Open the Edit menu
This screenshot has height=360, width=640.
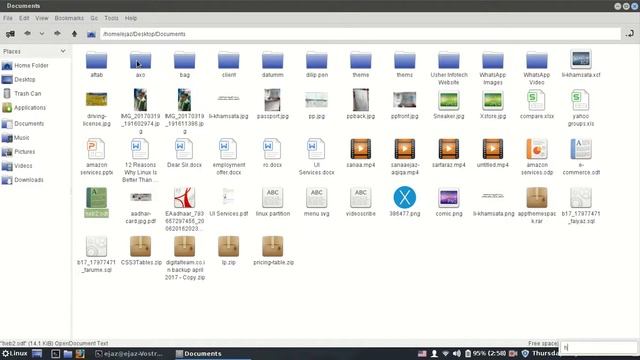(24, 18)
